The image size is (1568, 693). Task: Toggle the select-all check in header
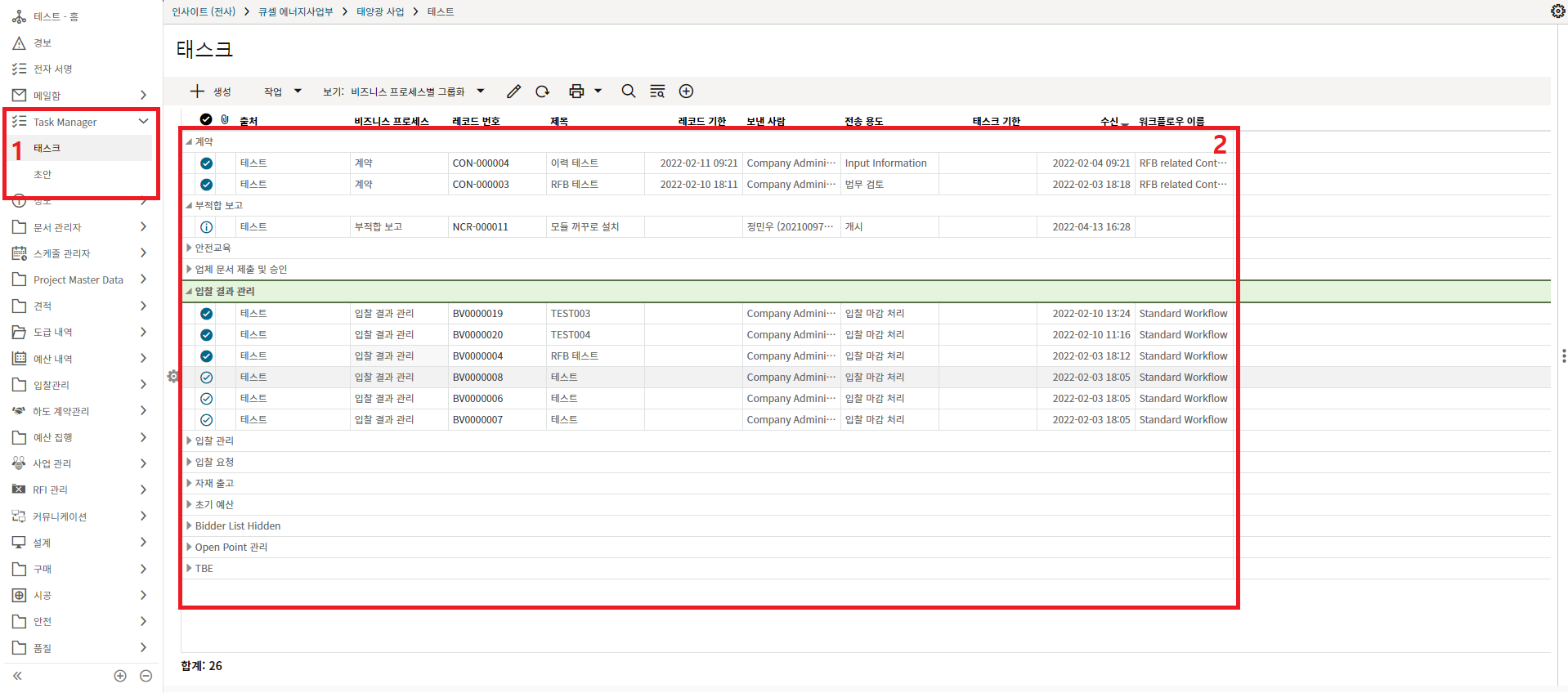[206, 120]
